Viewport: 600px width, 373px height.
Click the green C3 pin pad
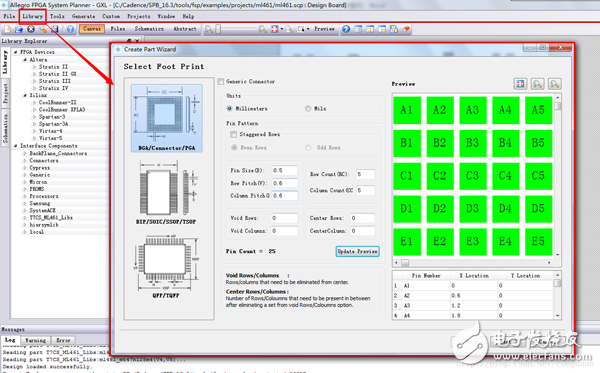point(473,176)
